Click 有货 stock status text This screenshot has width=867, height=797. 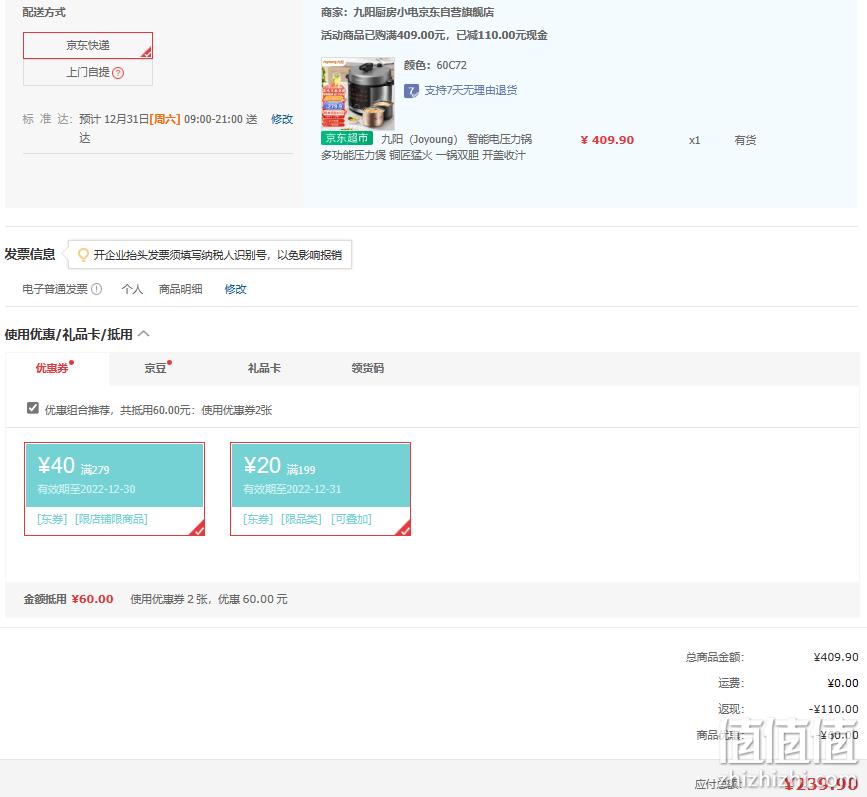745,140
